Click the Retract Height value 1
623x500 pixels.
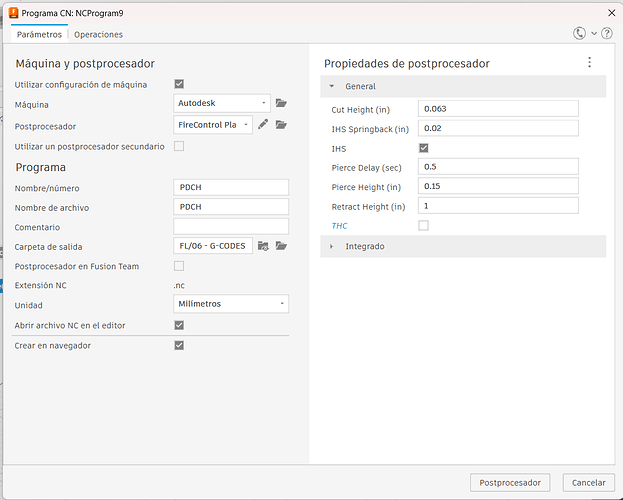(x=498, y=206)
